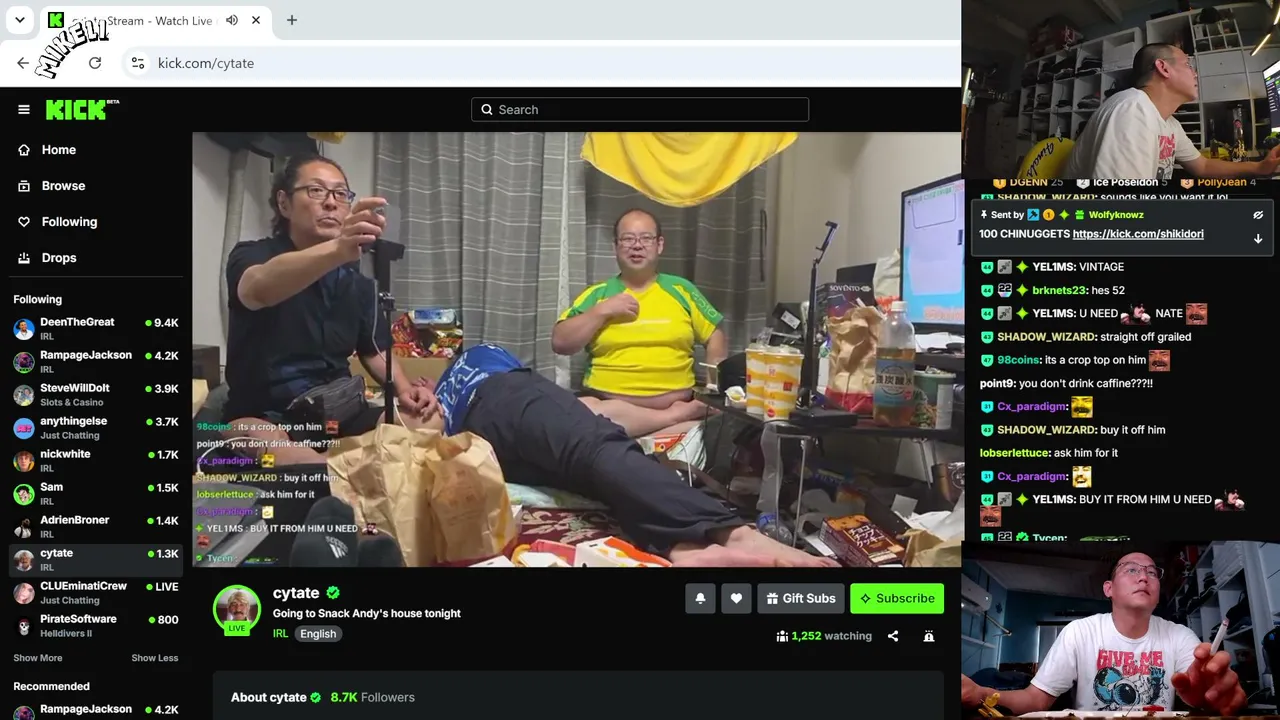Click 98coins username in chat
The image size is (1280, 720).
[1018, 360]
